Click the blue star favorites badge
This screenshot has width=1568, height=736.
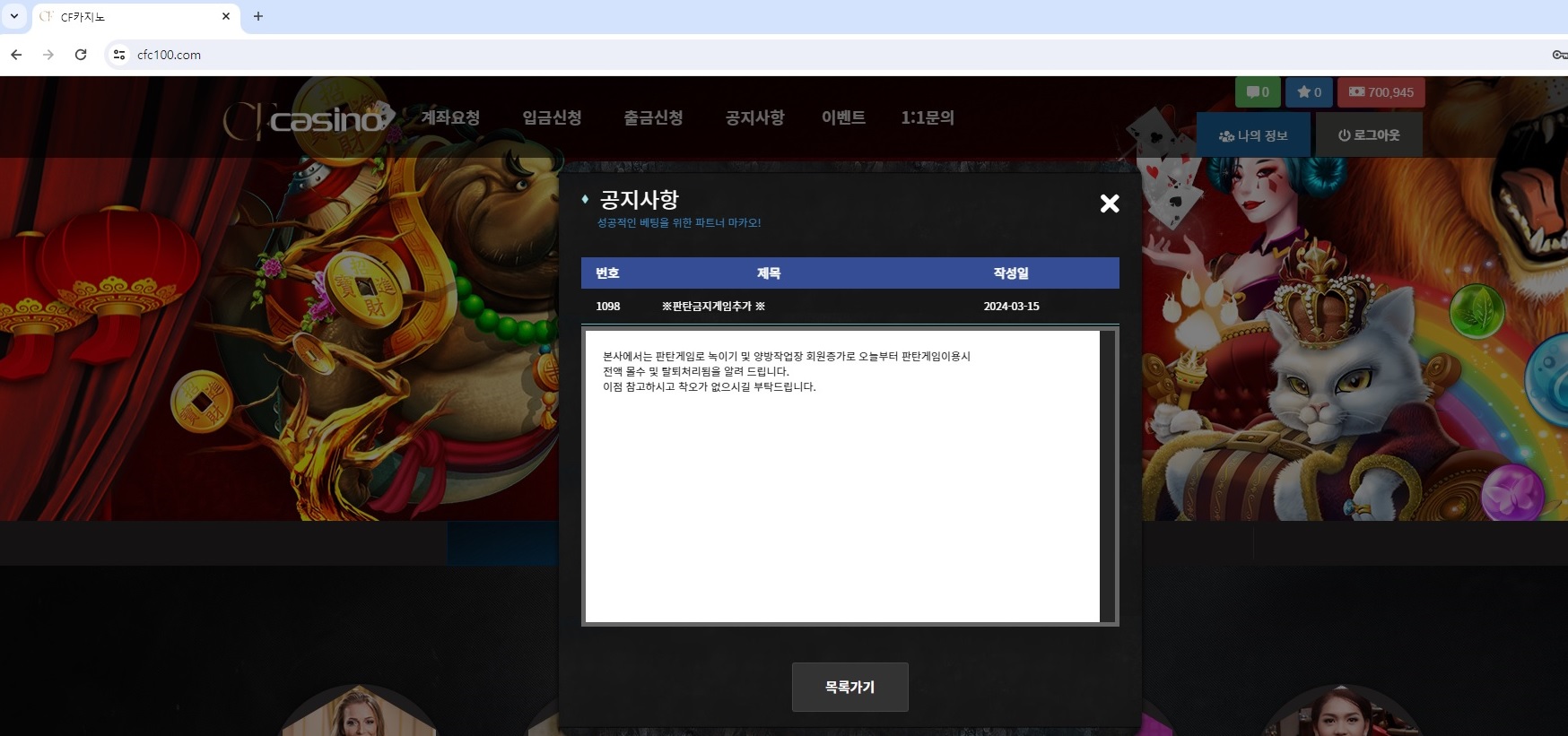1309,92
